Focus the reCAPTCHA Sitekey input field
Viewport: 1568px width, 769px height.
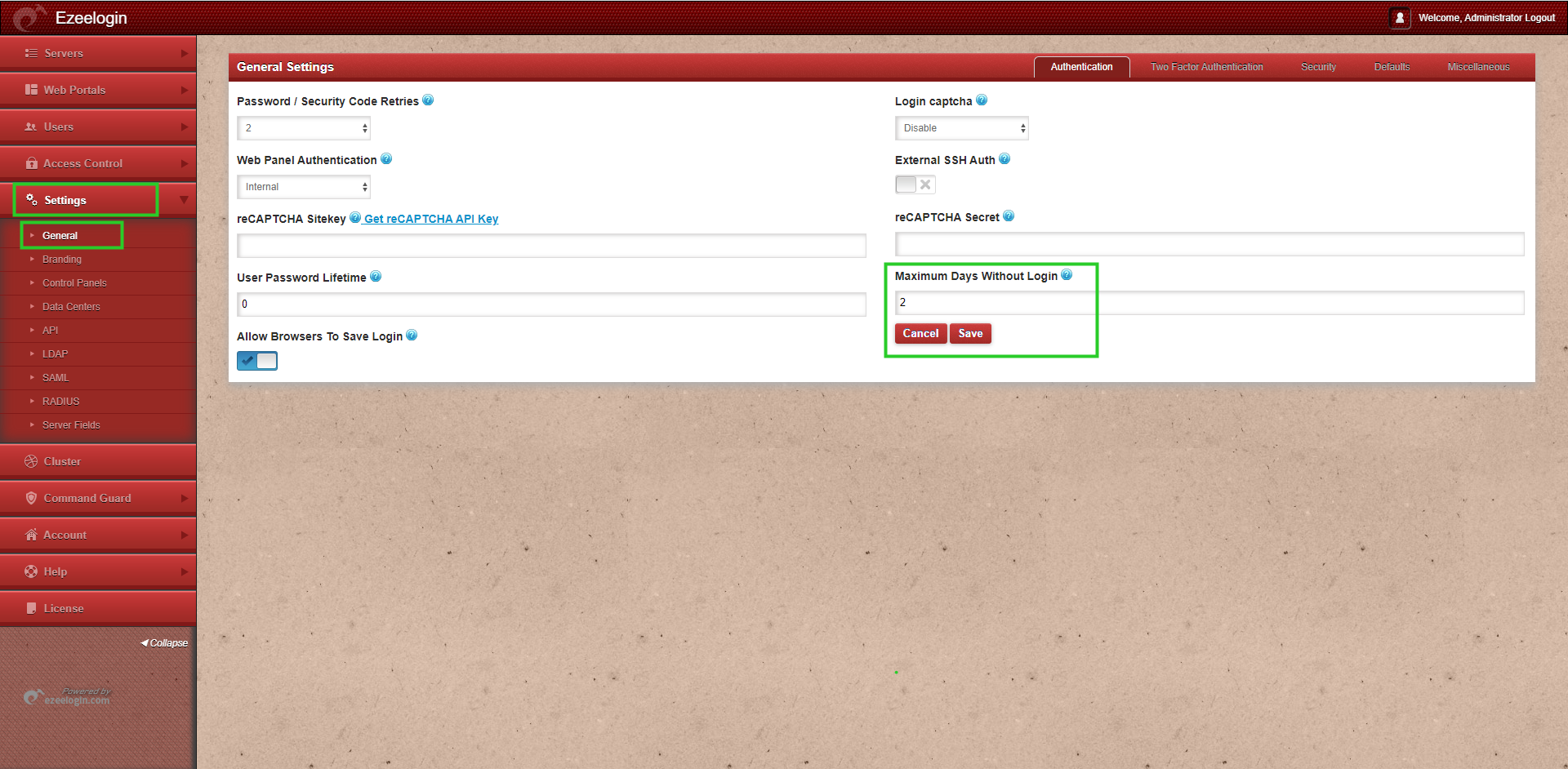click(551, 246)
